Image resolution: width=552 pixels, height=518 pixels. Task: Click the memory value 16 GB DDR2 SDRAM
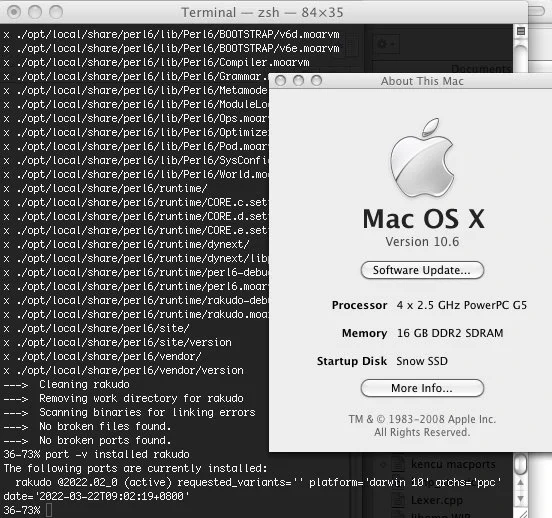[450, 333]
